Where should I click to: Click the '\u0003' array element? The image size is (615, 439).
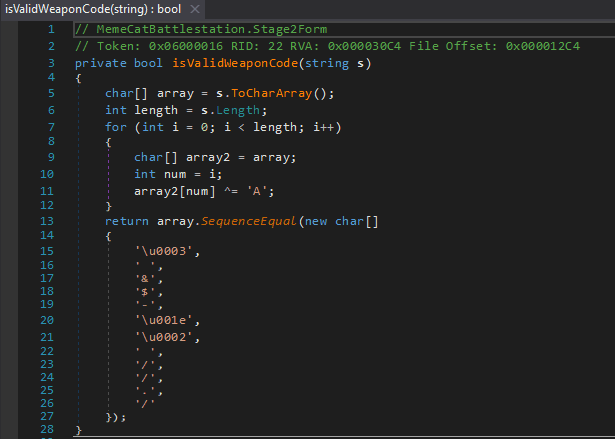coord(164,251)
